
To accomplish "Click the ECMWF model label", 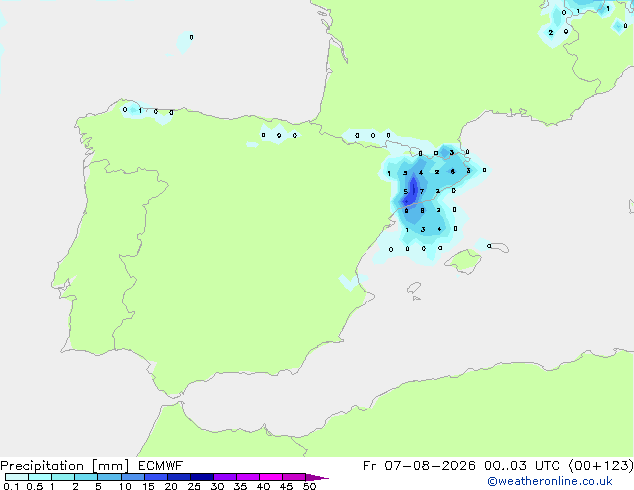I will click(161, 466).
